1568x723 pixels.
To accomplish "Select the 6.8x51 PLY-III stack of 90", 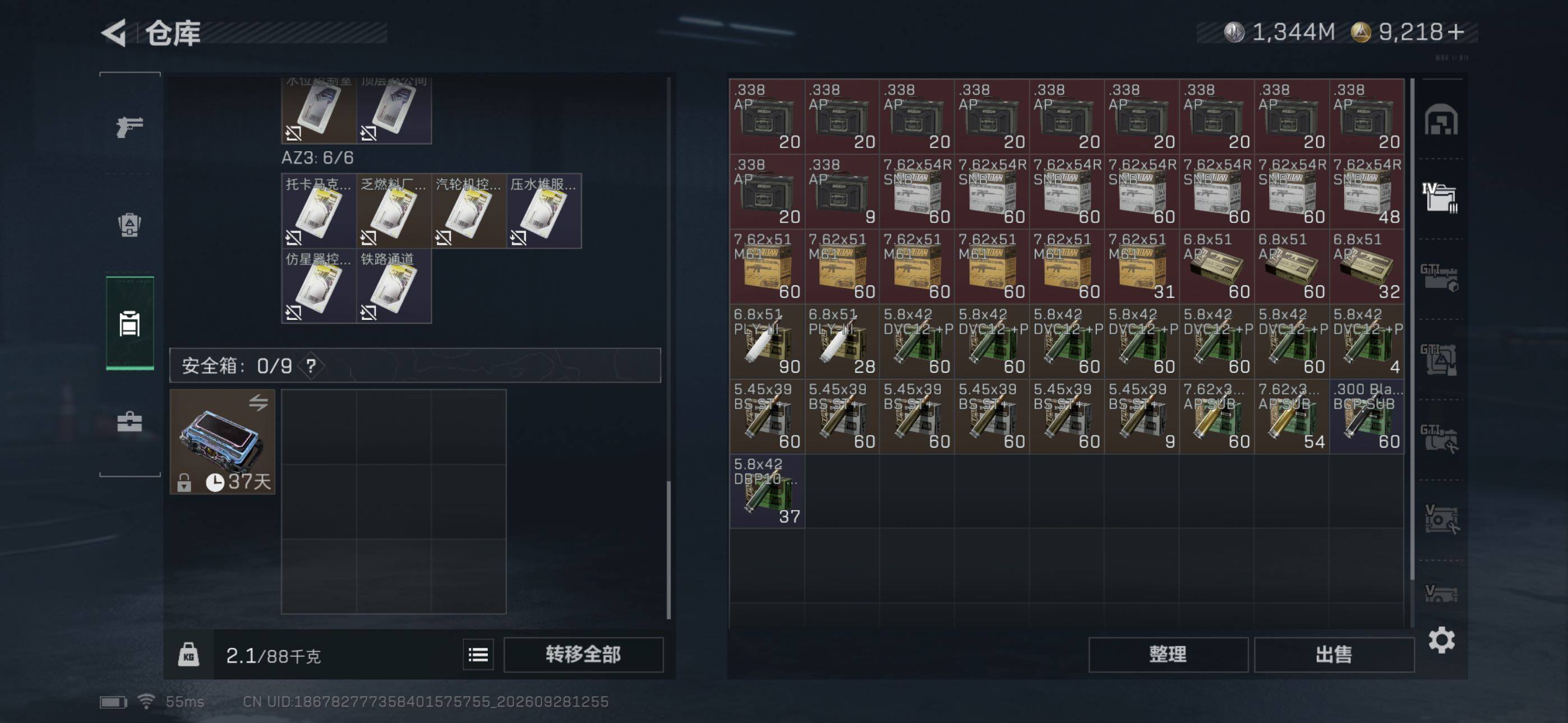I will click(x=767, y=341).
